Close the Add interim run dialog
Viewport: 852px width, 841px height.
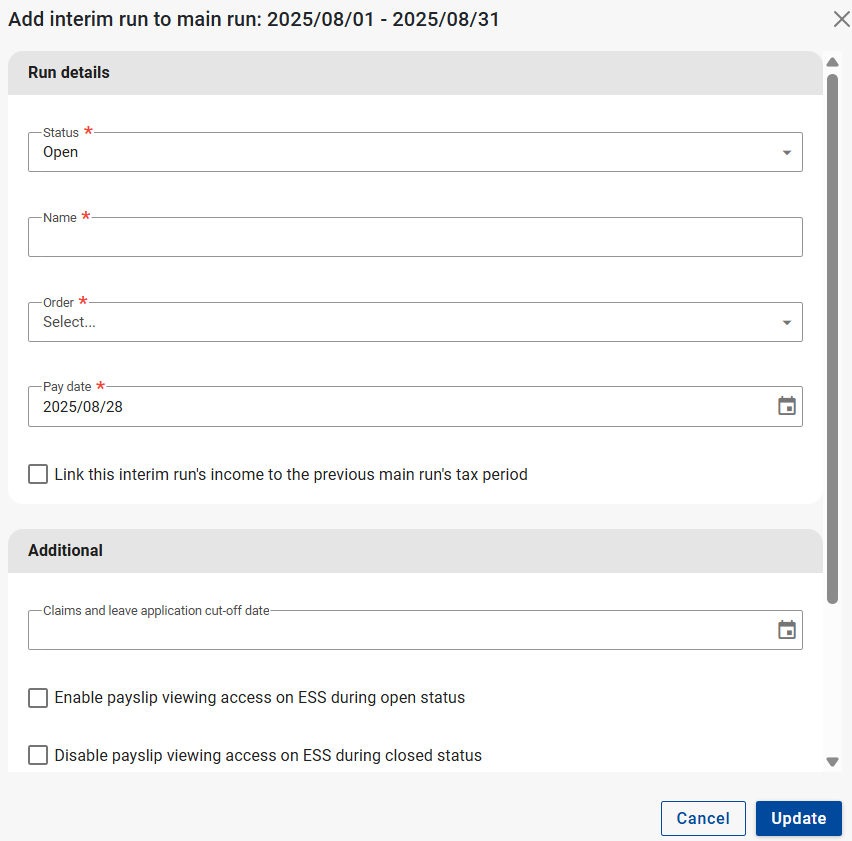841,19
